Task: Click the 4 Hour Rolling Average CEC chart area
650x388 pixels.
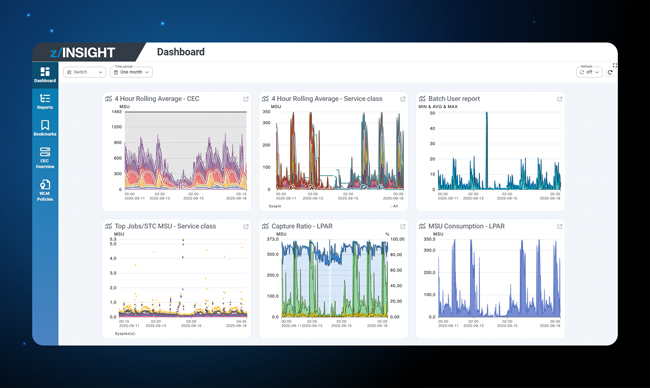Action: click(186, 151)
